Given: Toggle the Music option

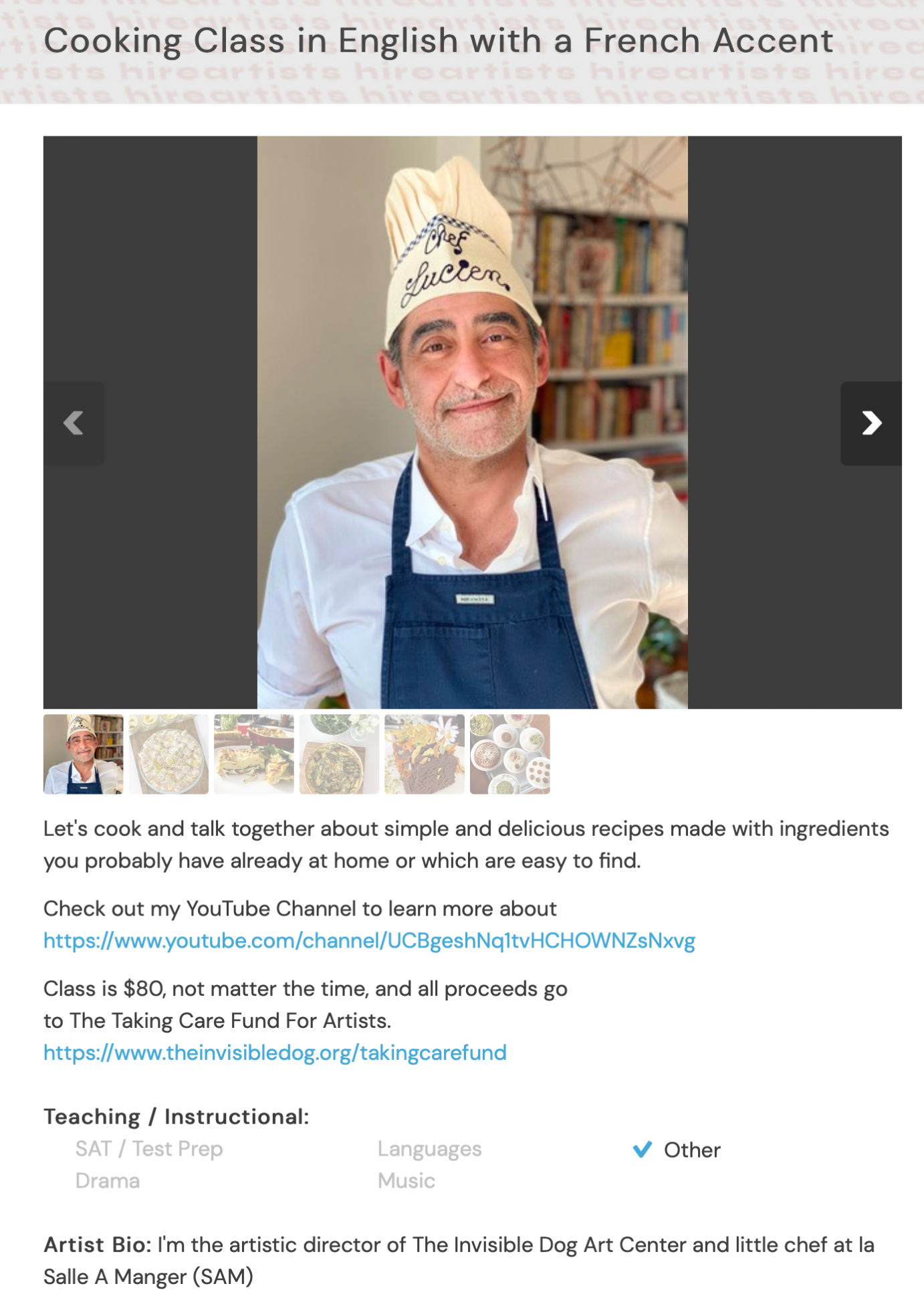Looking at the screenshot, I should [407, 1181].
